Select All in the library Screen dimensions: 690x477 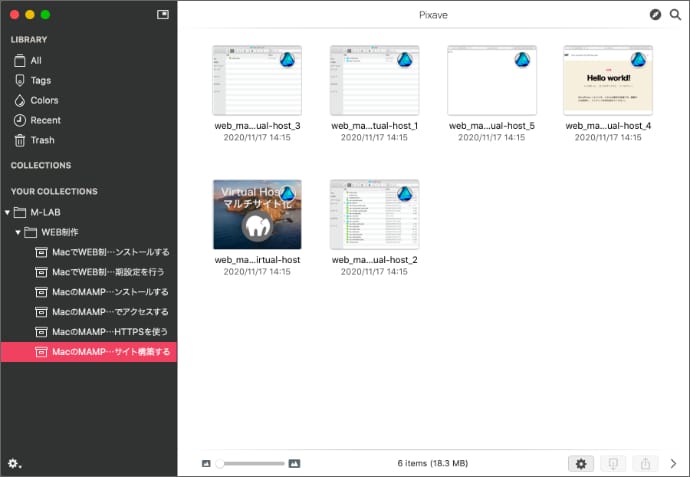(x=35, y=60)
